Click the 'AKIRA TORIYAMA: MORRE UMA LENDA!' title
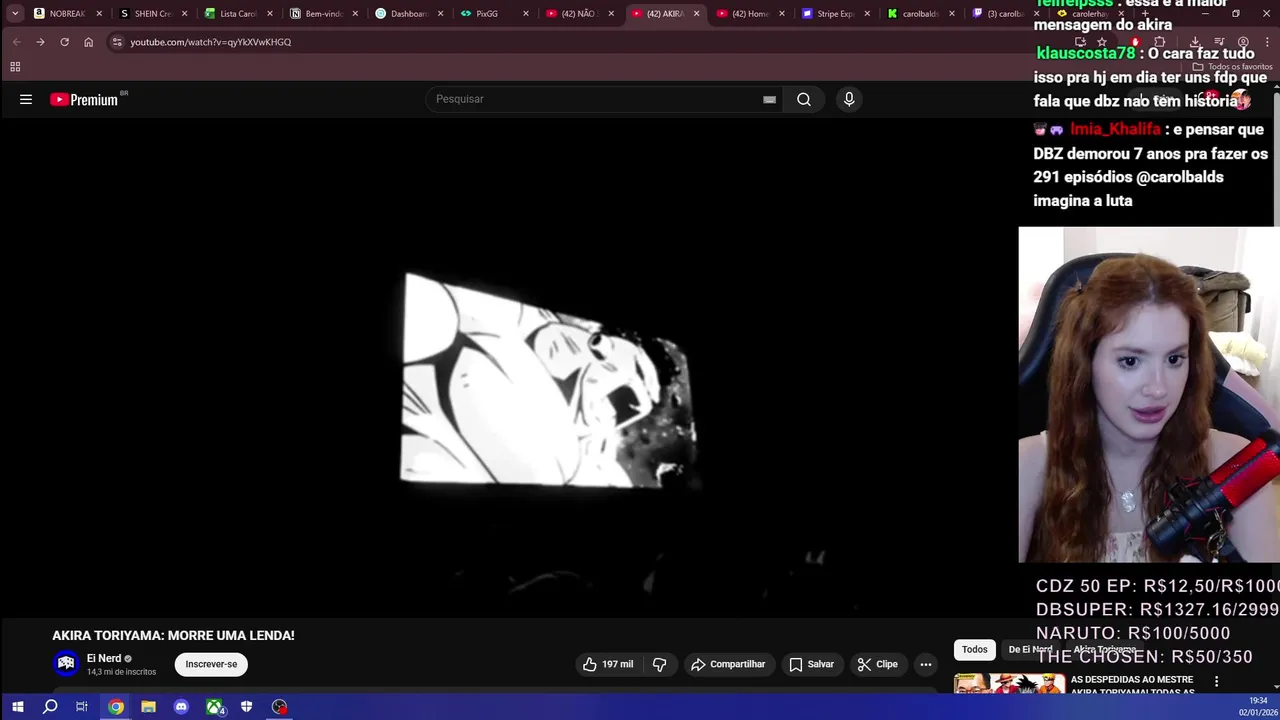1280x720 pixels. [173, 635]
